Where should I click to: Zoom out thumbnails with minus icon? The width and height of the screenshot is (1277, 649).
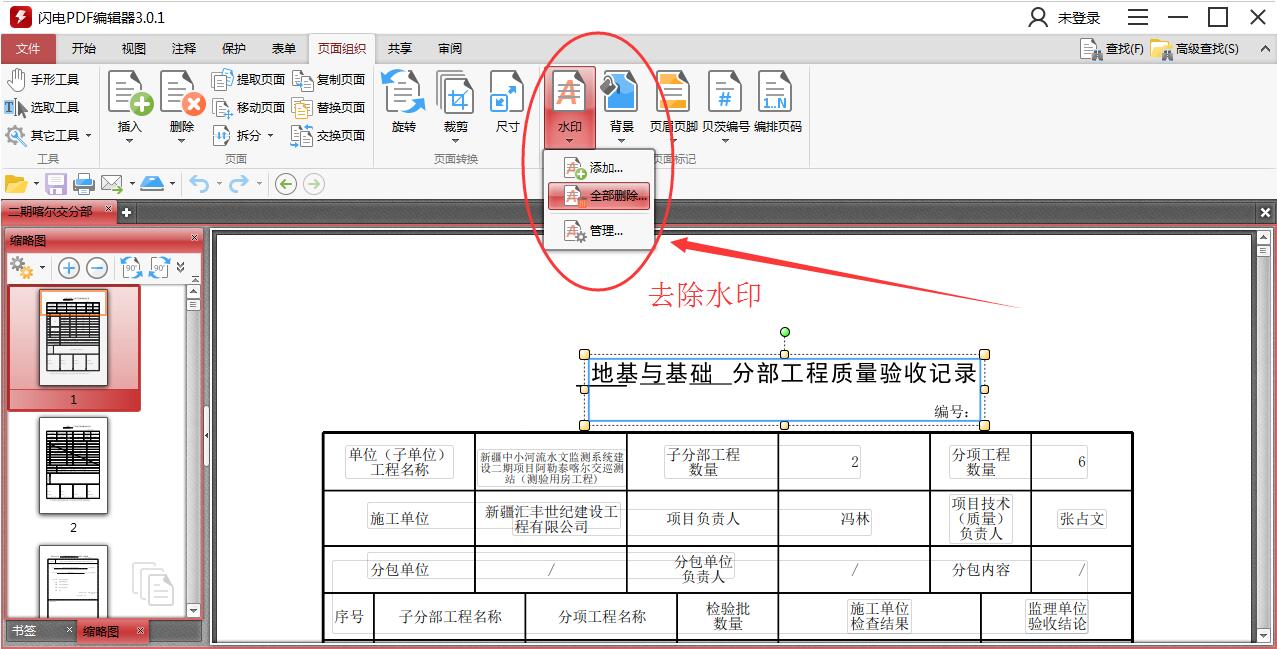97,268
